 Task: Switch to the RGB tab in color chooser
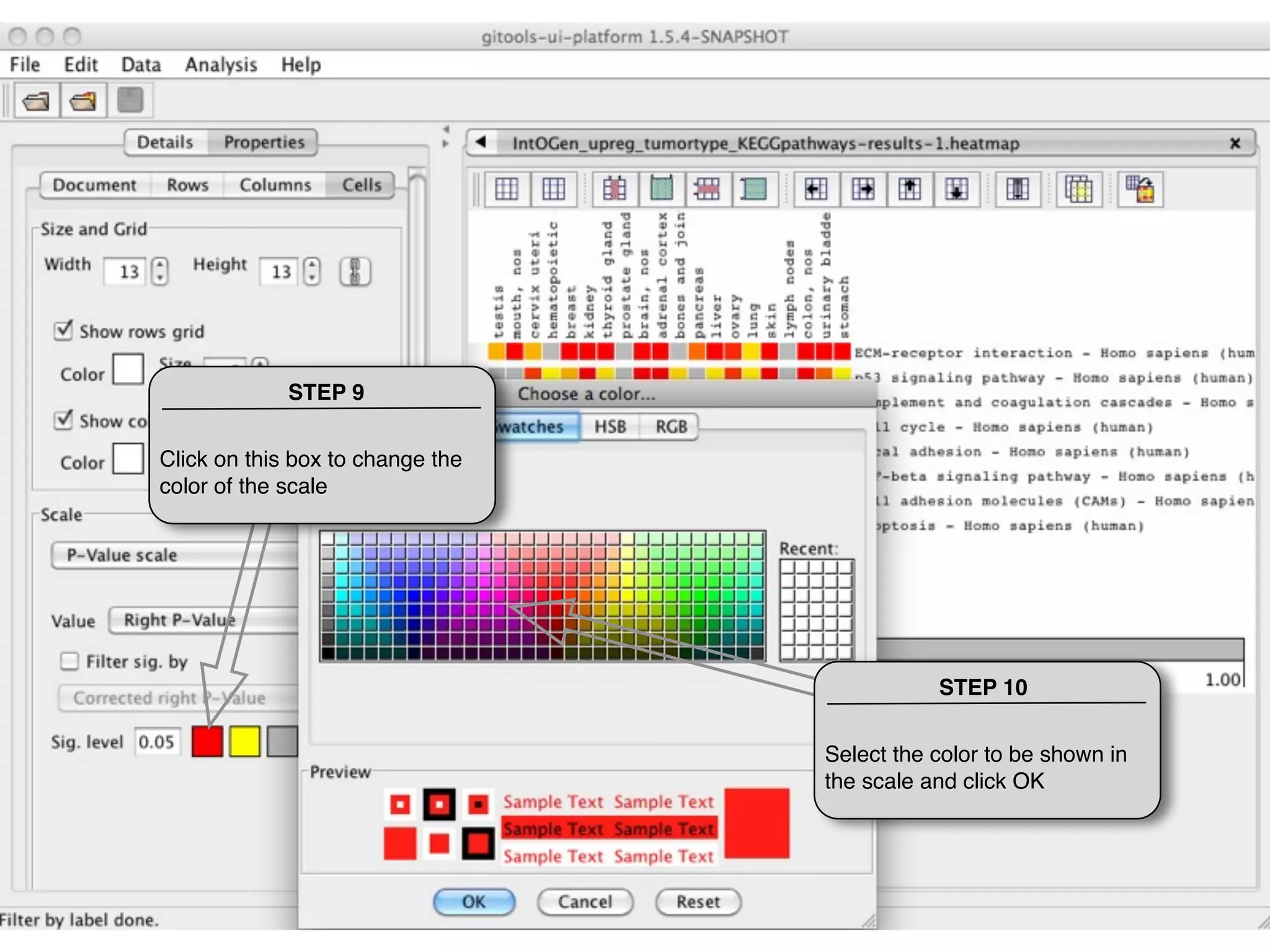pos(671,426)
